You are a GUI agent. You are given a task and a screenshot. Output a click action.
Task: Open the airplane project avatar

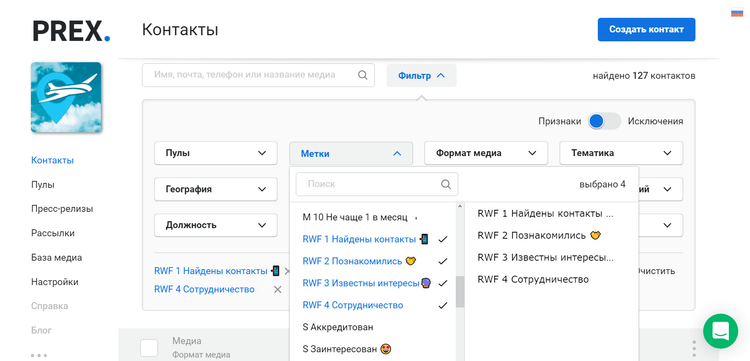(x=66, y=97)
